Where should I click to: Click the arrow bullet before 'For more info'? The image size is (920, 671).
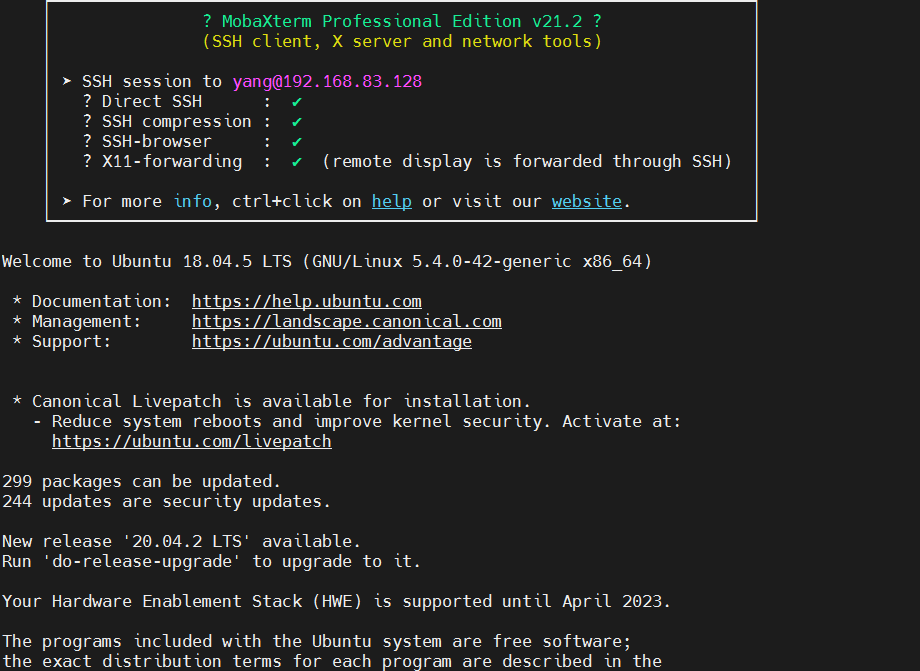point(67,202)
